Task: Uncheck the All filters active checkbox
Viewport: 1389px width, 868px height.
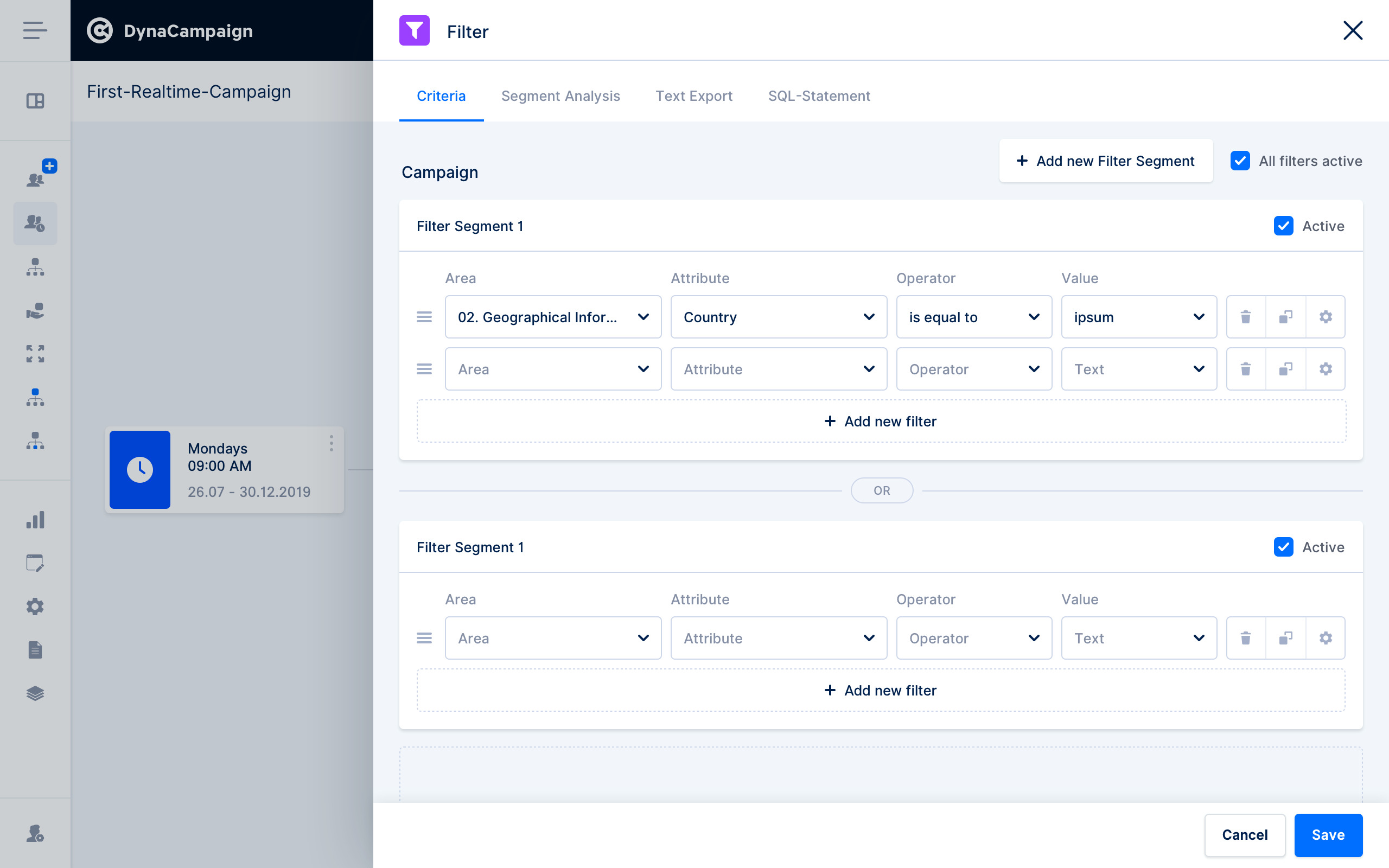Action: pos(1240,161)
